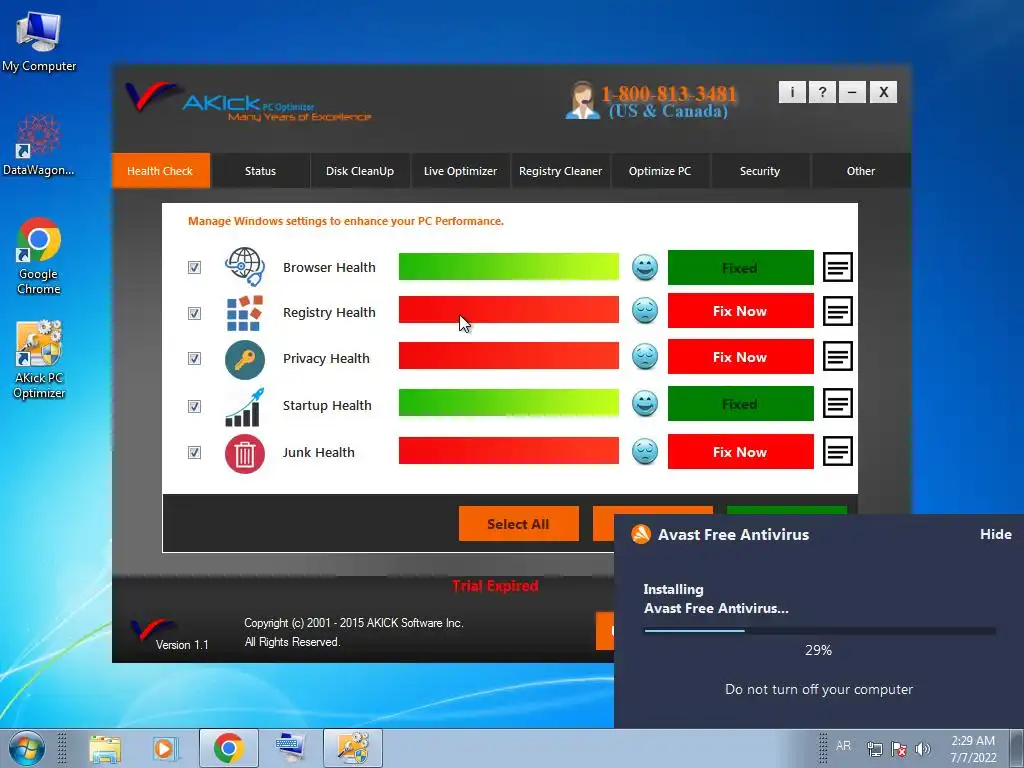
Task: Open the Registry Health details report icon
Action: coord(837,312)
